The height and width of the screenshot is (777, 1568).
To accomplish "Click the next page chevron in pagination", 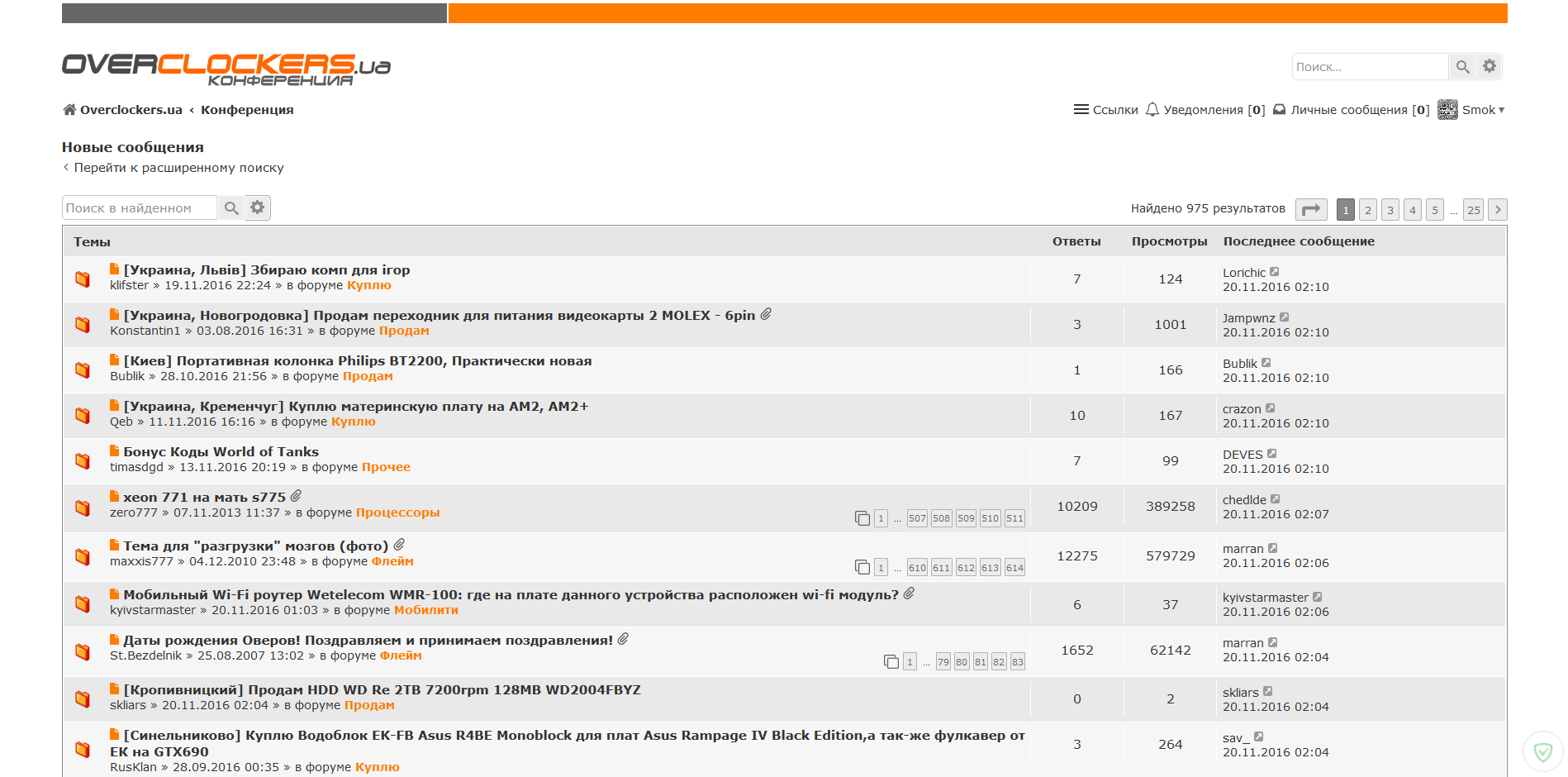I will tap(1498, 209).
